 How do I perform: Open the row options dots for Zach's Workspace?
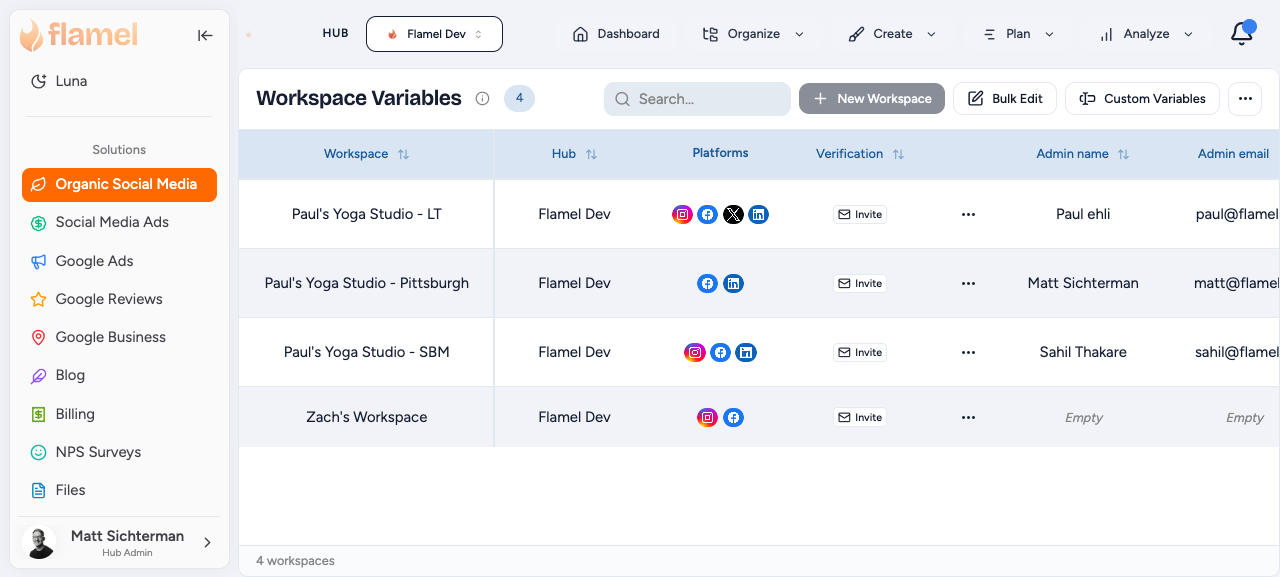pyautogui.click(x=968, y=417)
